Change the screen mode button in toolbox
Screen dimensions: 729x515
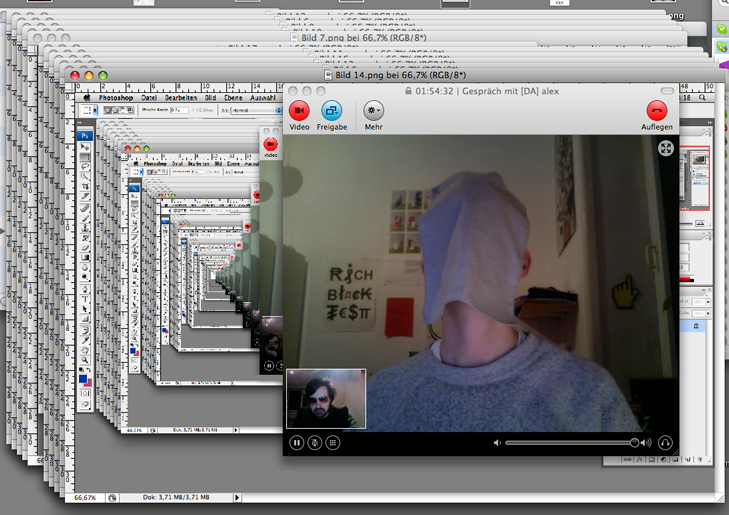[x=85, y=404]
